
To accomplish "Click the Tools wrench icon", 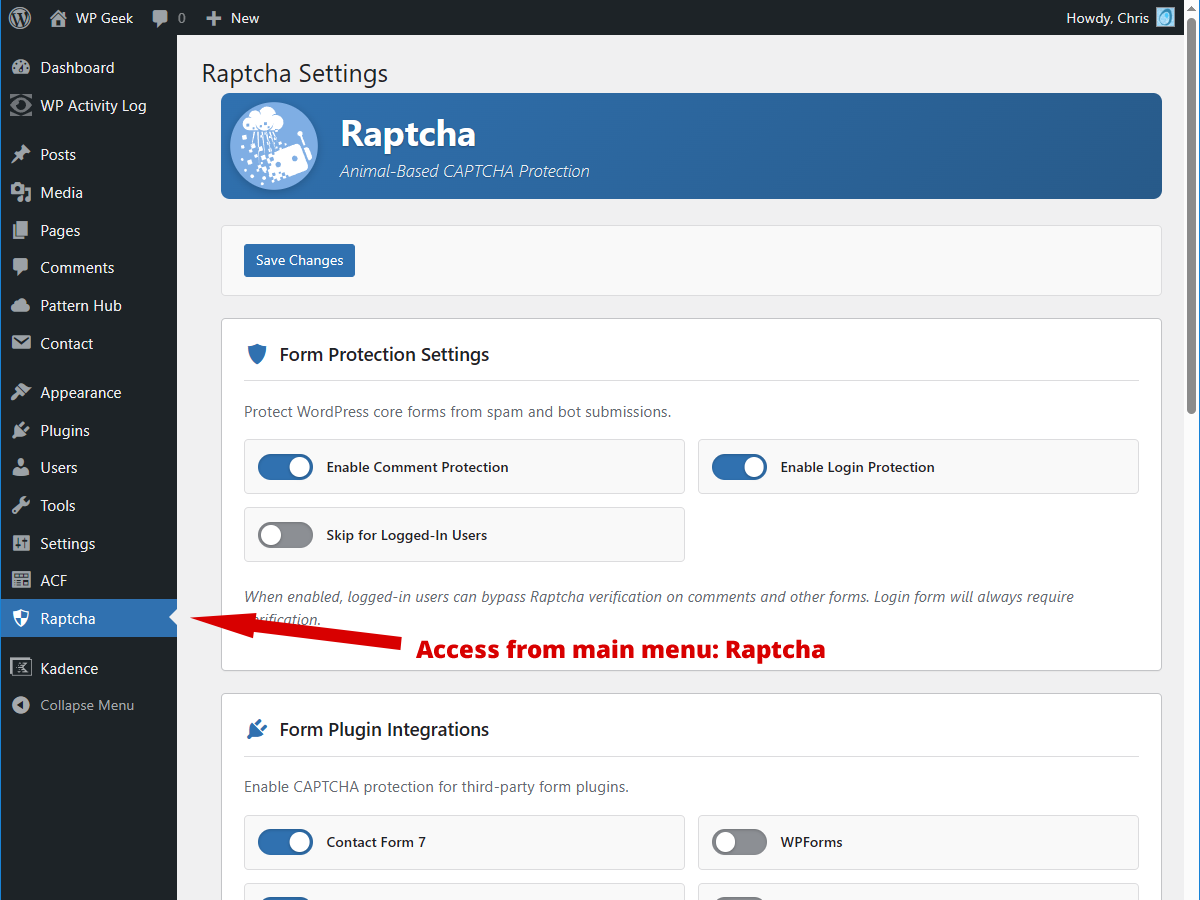I will click(21, 506).
